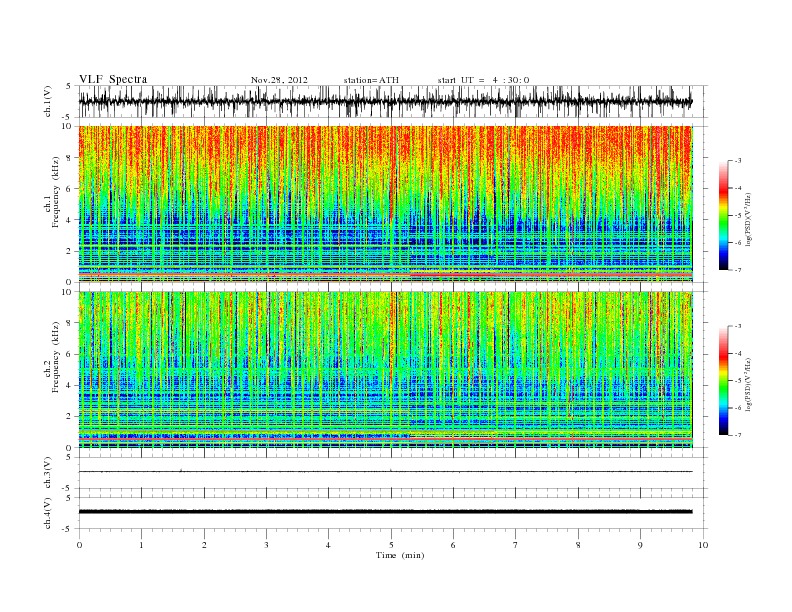Click the "10" tick on the time axis
This screenshot has width=792, height=612.
(703, 545)
